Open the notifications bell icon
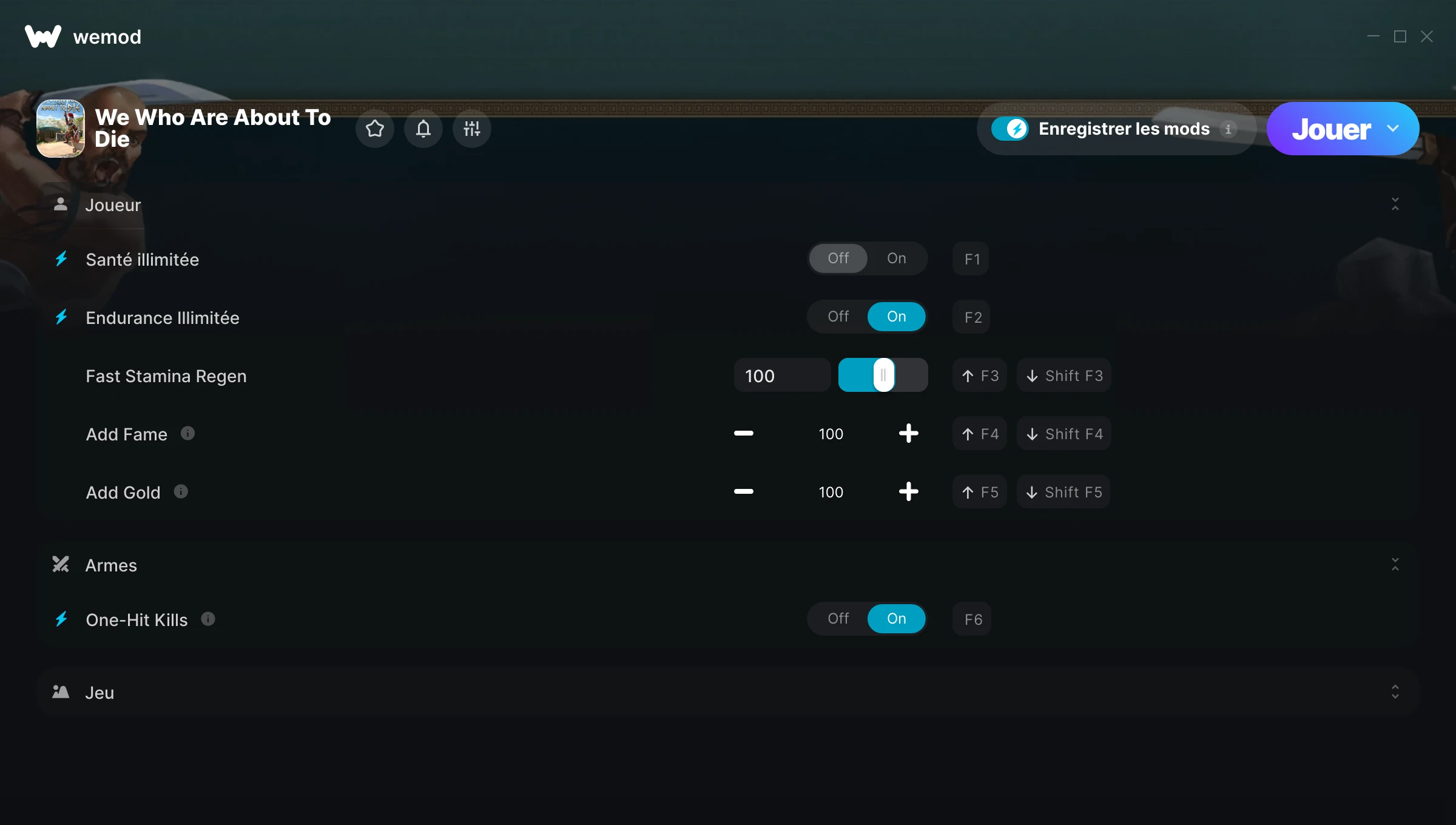The image size is (1456, 825). tap(423, 129)
